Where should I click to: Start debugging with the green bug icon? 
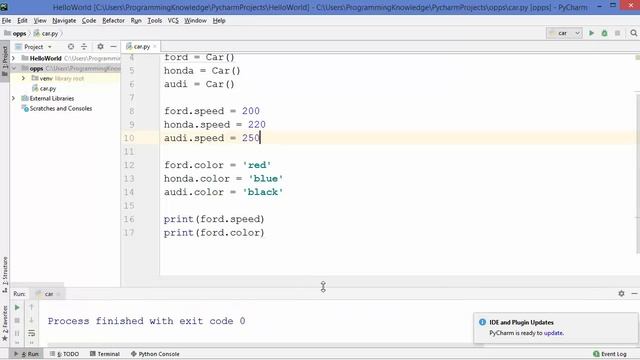[604, 33]
